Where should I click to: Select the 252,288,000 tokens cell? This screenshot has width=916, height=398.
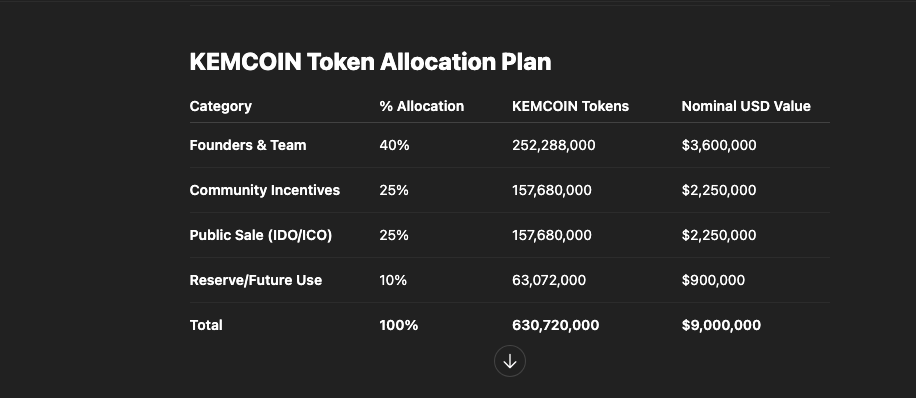554,145
